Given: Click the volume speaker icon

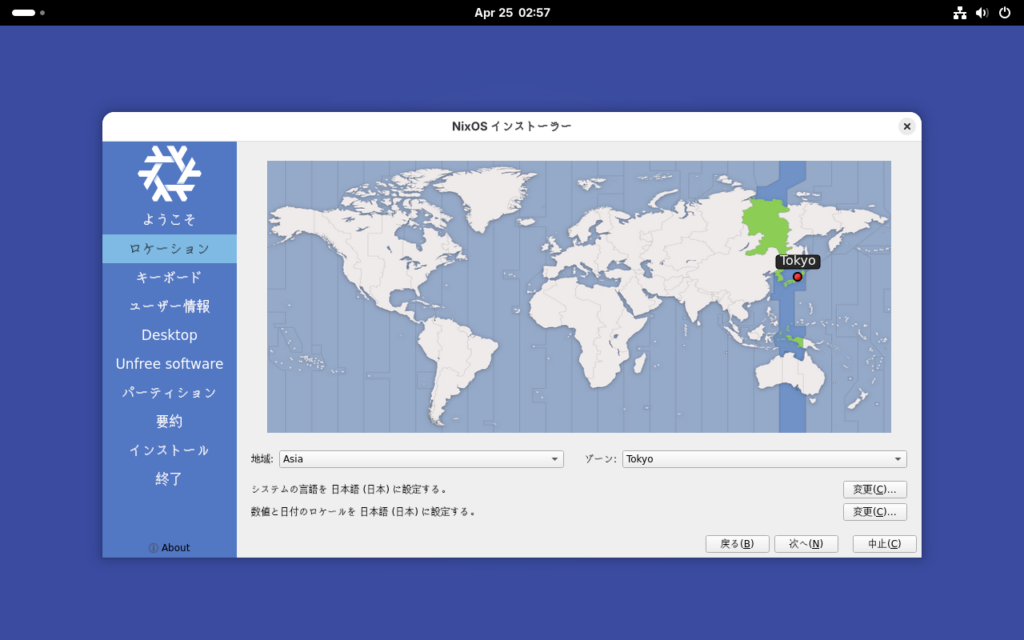Looking at the screenshot, I should [981, 13].
